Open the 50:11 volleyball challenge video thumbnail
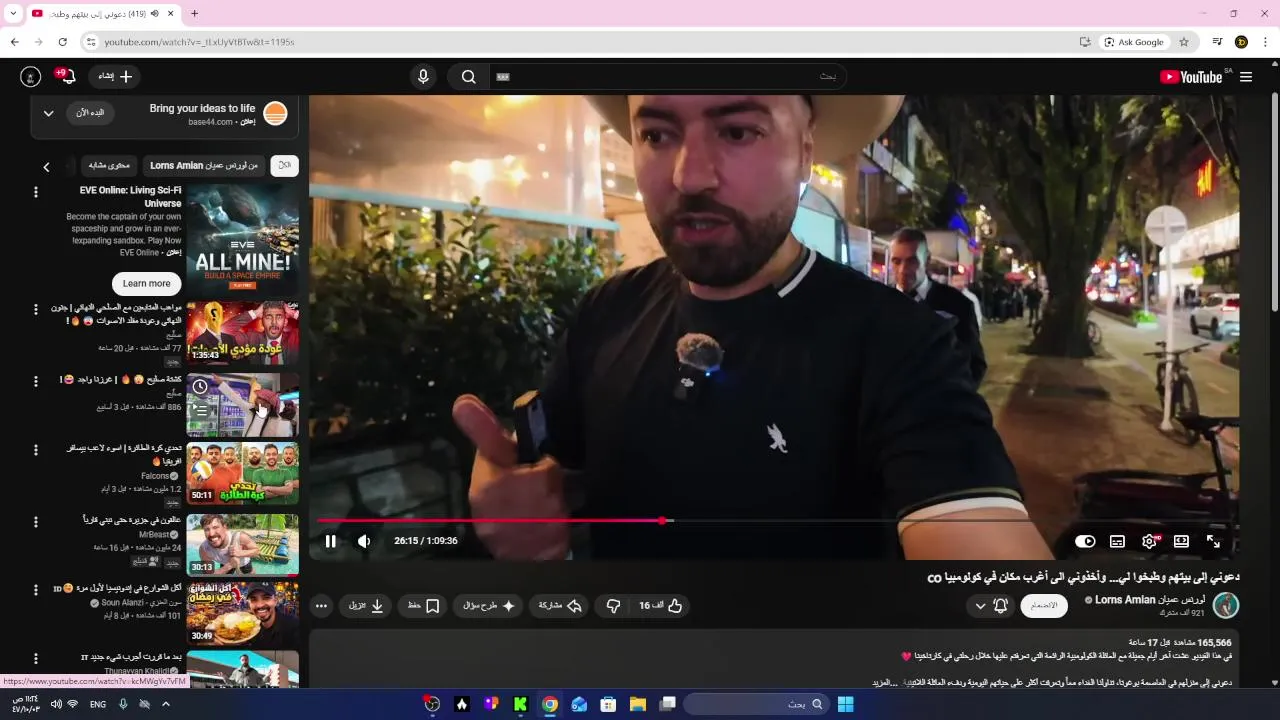The width and height of the screenshot is (1280, 720). pyautogui.click(x=242, y=474)
